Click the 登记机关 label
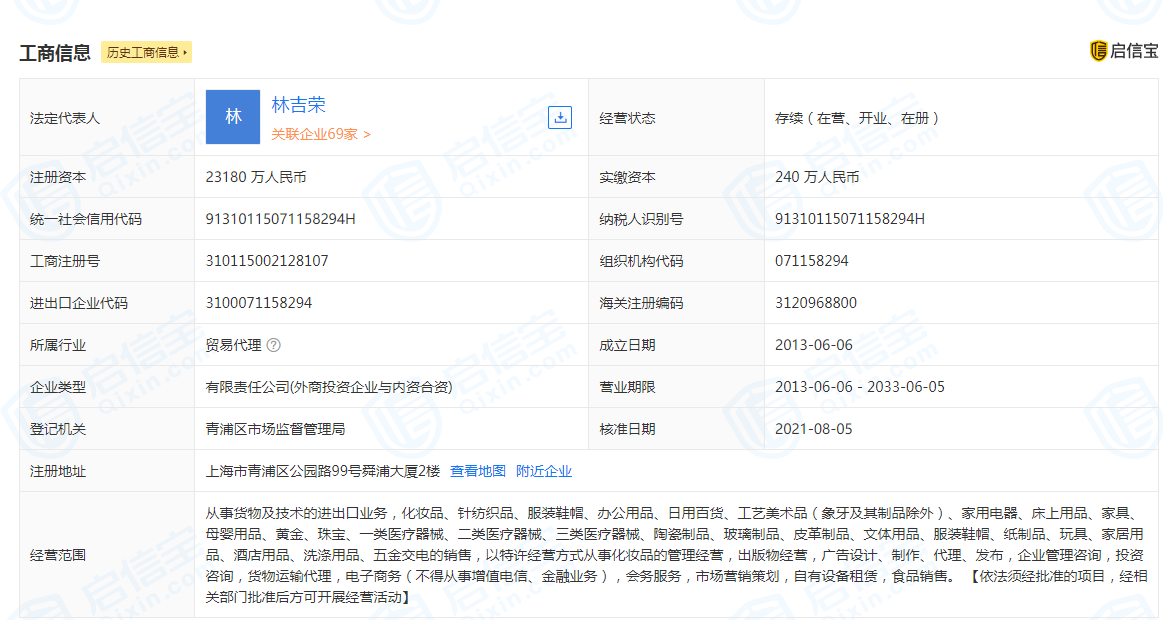This screenshot has height=620, width=1163. pos(58,429)
